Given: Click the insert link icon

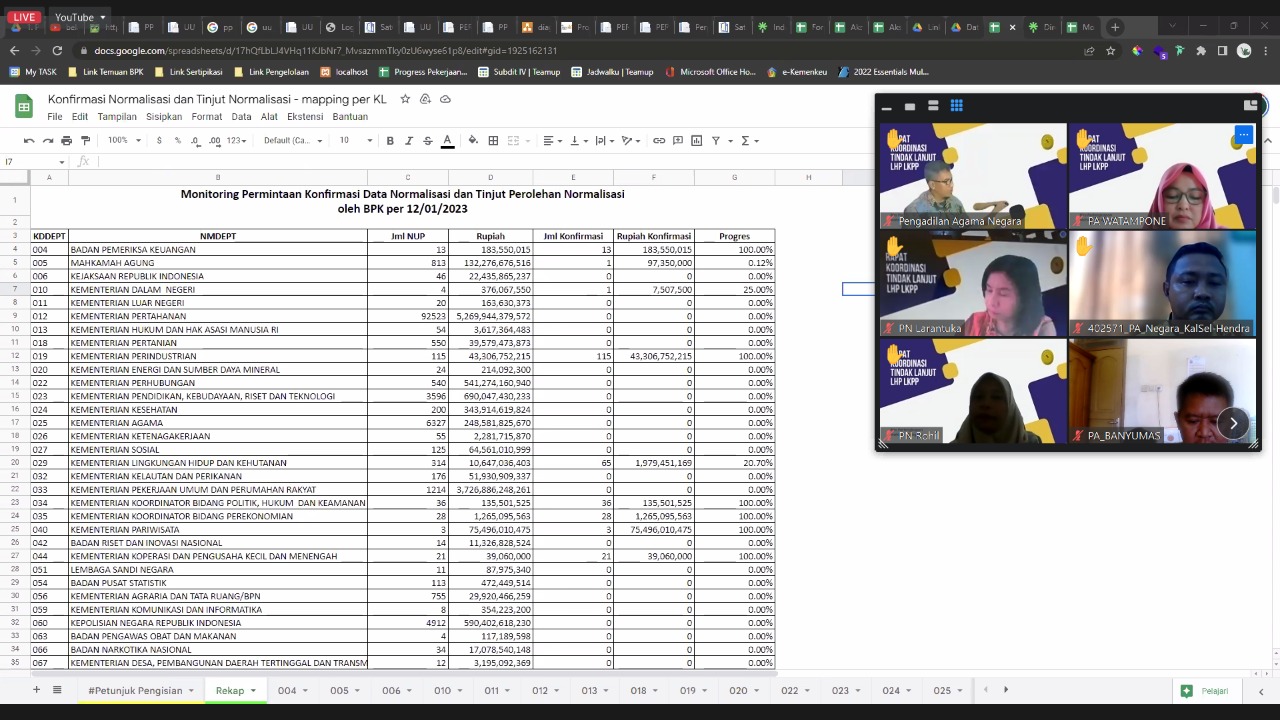Looking at the screenshot, I should [659, 141].
